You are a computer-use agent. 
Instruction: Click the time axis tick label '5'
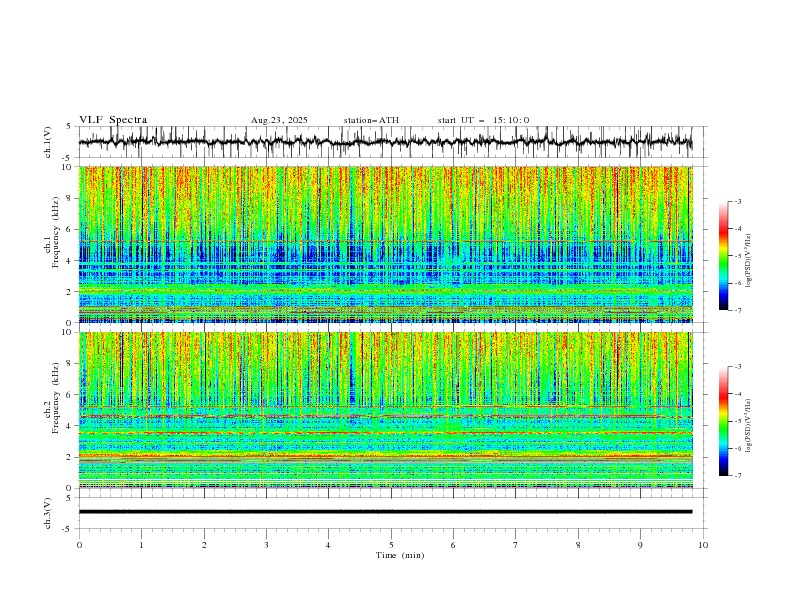pos(391,545)
